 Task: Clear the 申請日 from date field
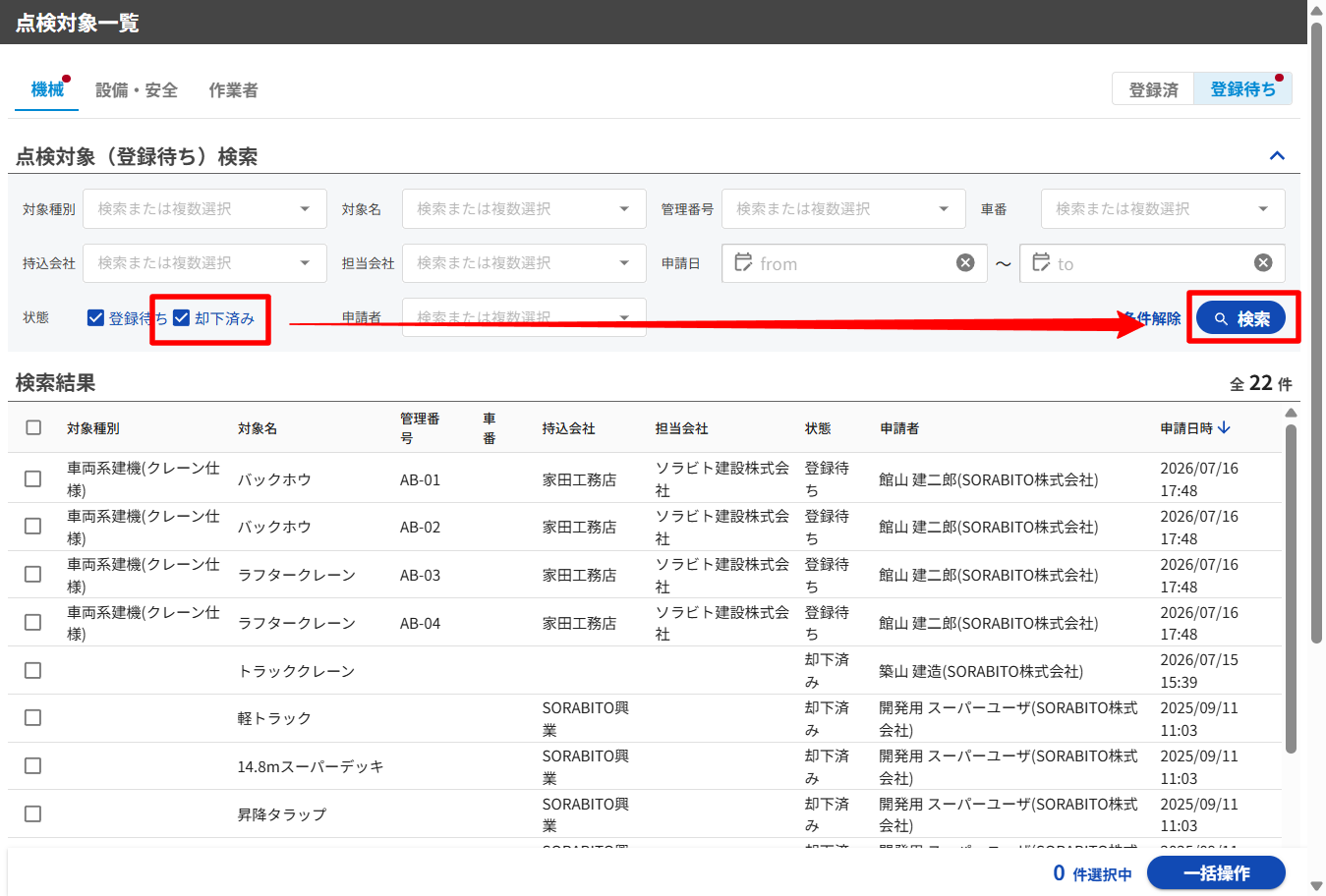[965, 262]
